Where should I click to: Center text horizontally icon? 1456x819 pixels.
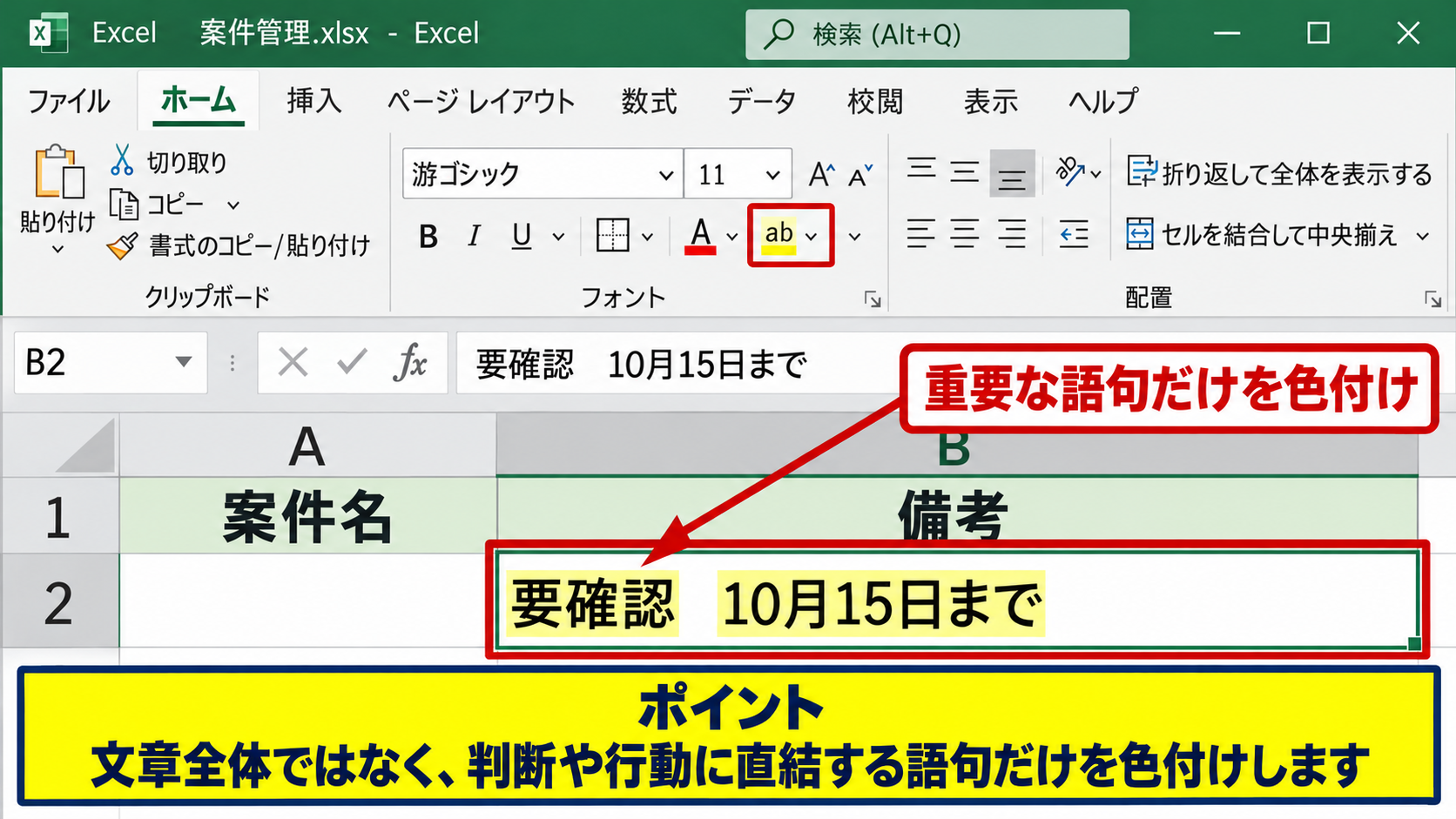tap(965, 234)
